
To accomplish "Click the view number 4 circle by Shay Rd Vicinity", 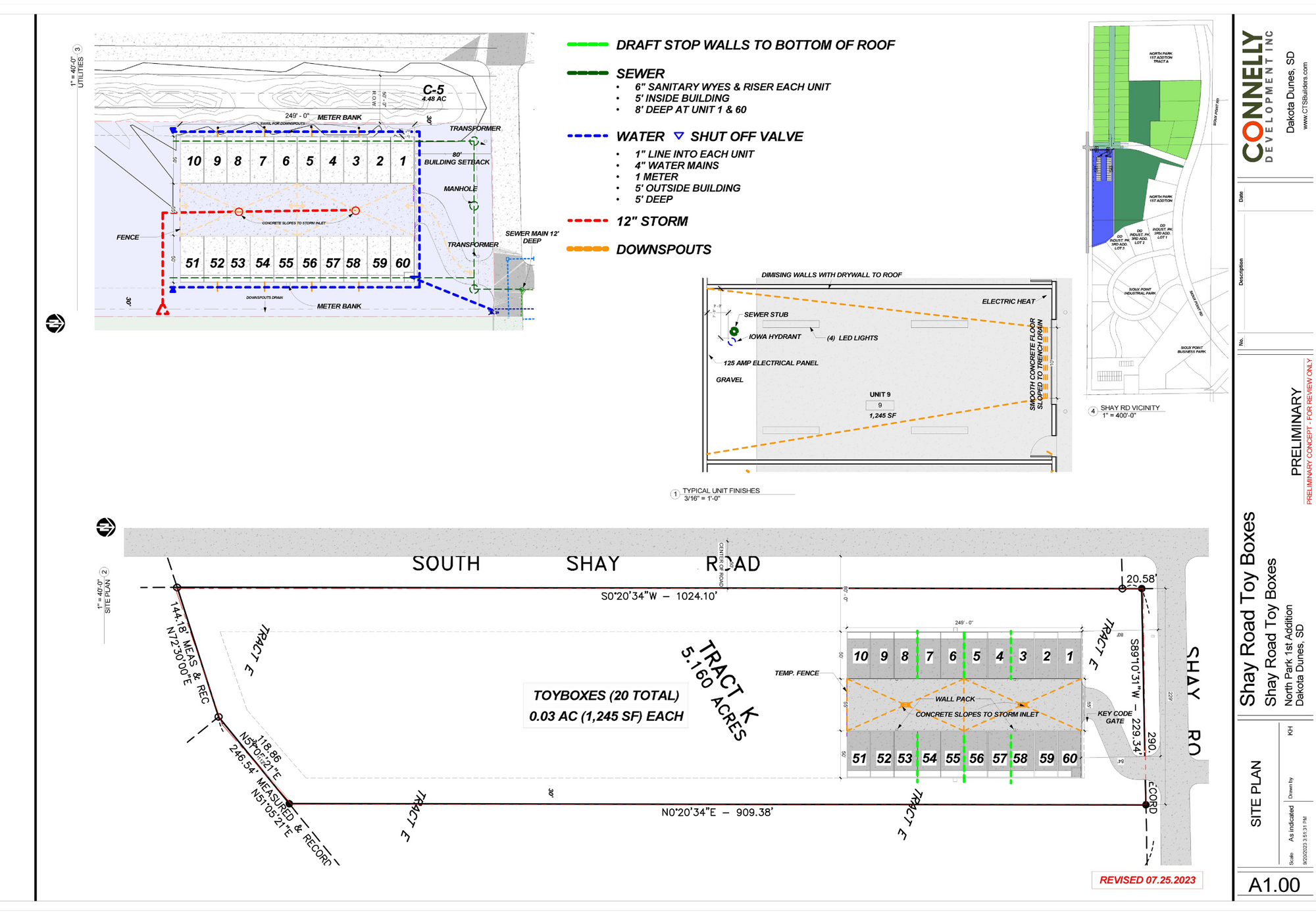I will (1093, 411).
